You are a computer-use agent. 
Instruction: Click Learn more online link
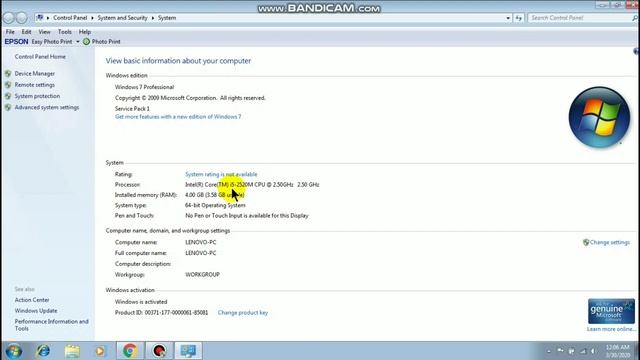[x=611, y=329]
